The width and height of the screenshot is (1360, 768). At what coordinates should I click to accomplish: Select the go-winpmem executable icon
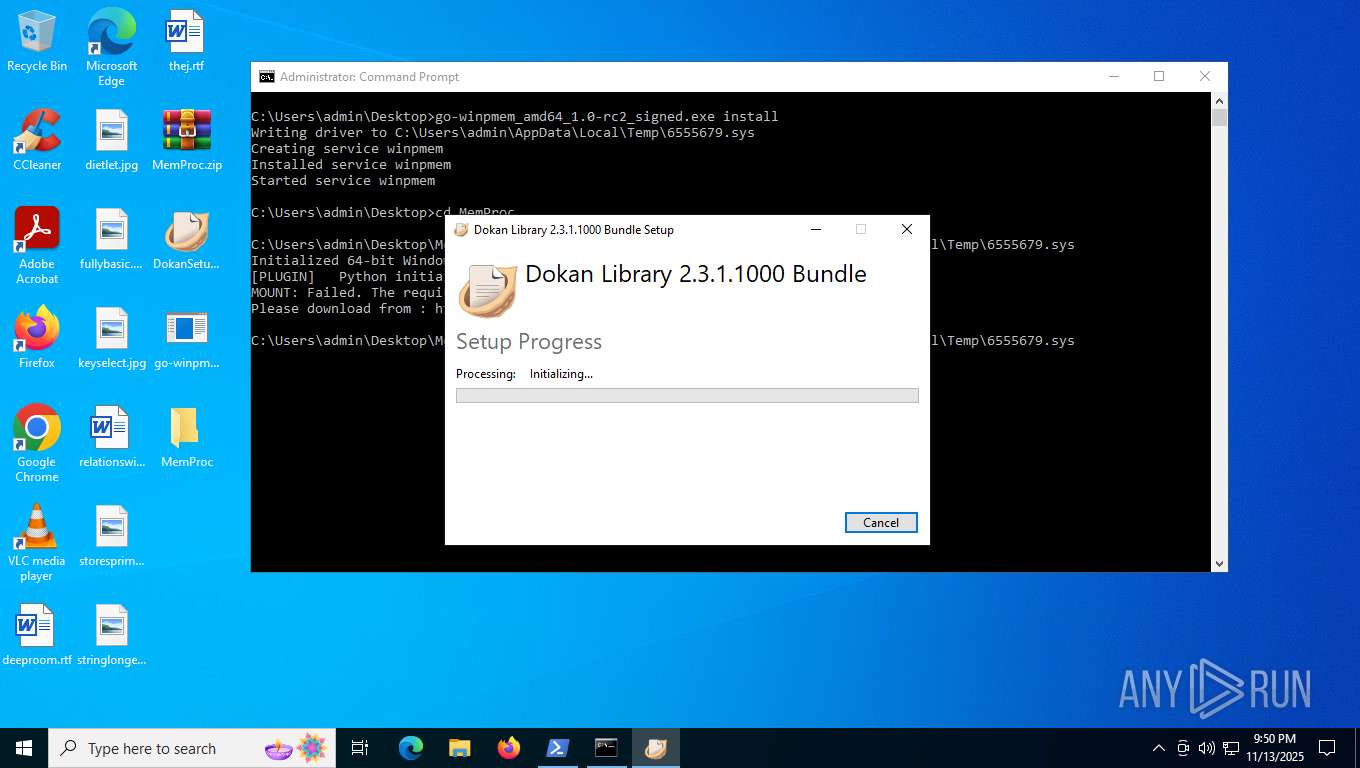point(186,338)
